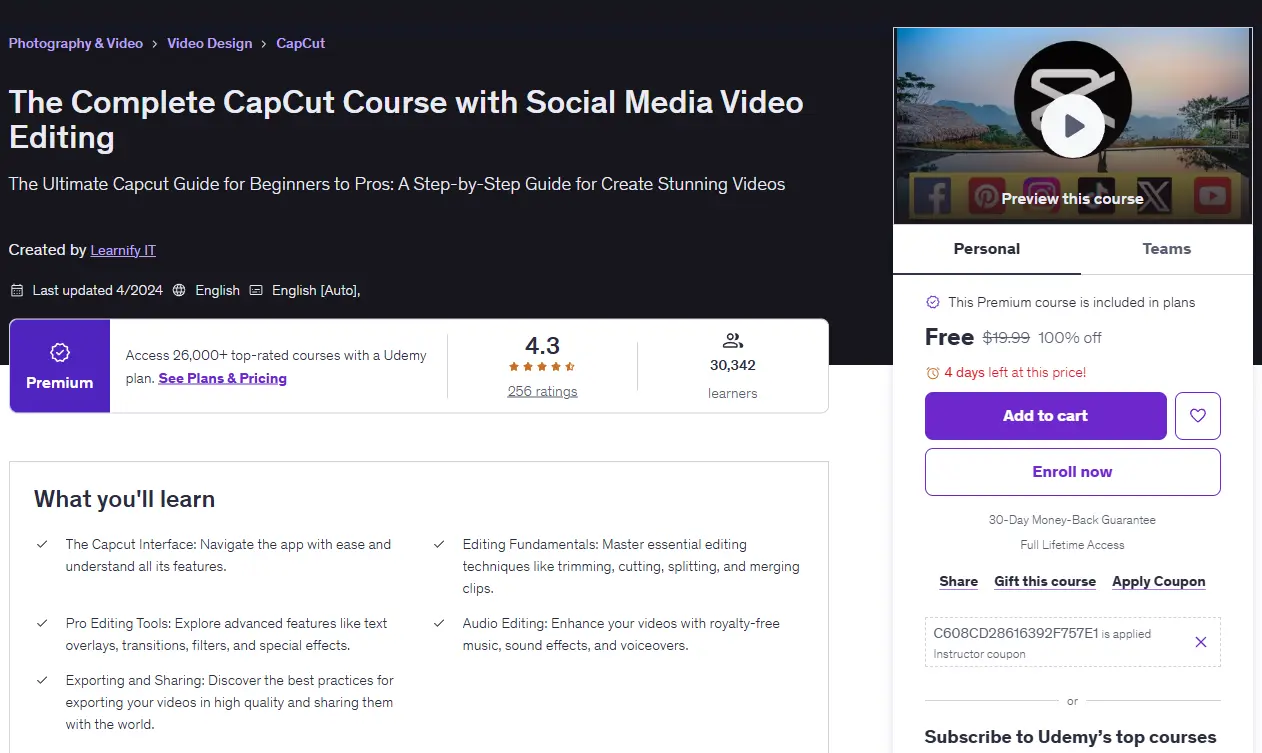Open CapCut breadcrumb link
Image resolution: width=1262 pixels, height=753 pixels.
point(301,43)
